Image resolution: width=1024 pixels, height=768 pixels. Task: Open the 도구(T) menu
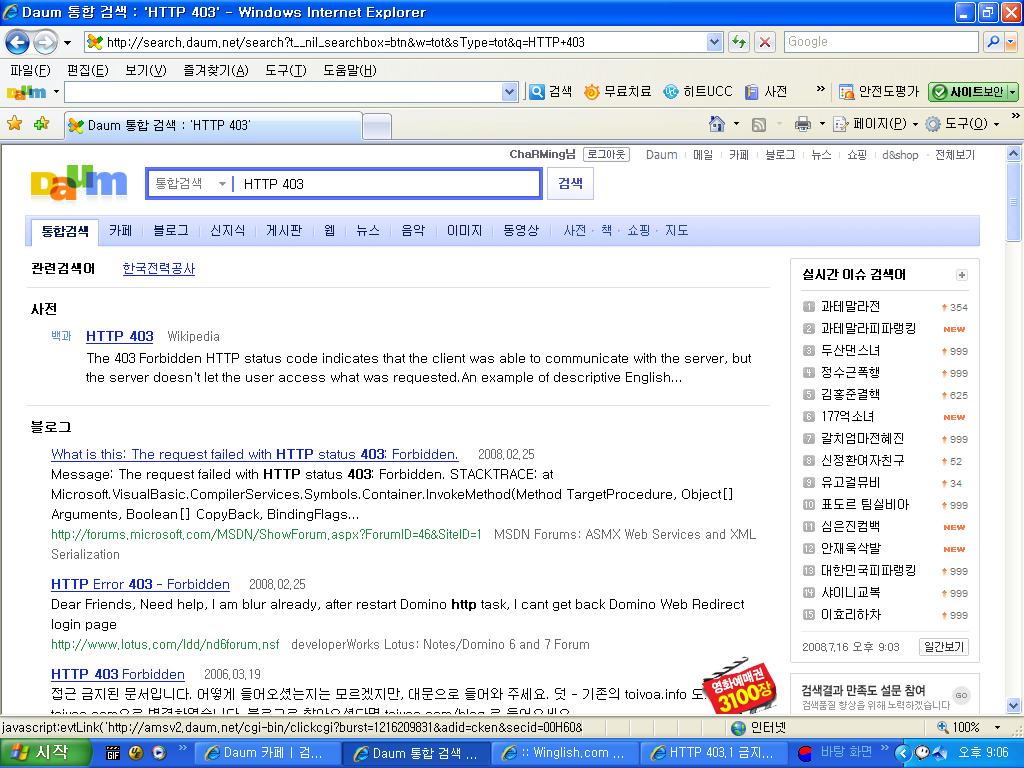285,70
